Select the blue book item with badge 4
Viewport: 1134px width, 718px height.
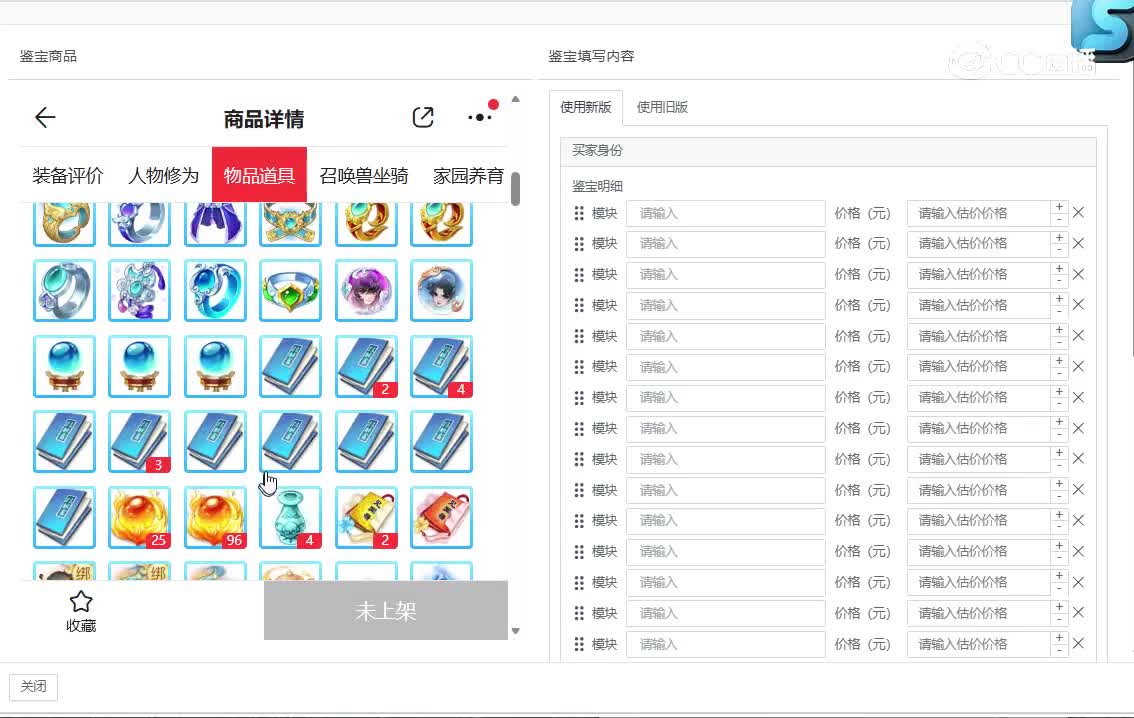point(441,367)
